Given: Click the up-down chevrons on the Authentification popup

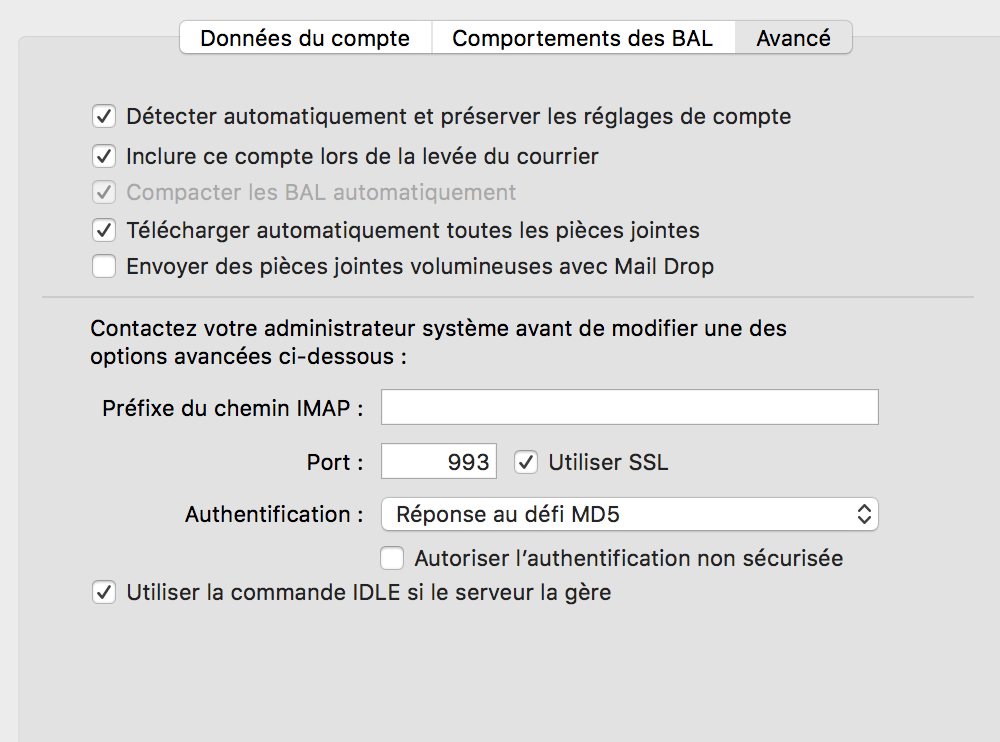Looking at the screenshot, I should [x=864, y=515].
